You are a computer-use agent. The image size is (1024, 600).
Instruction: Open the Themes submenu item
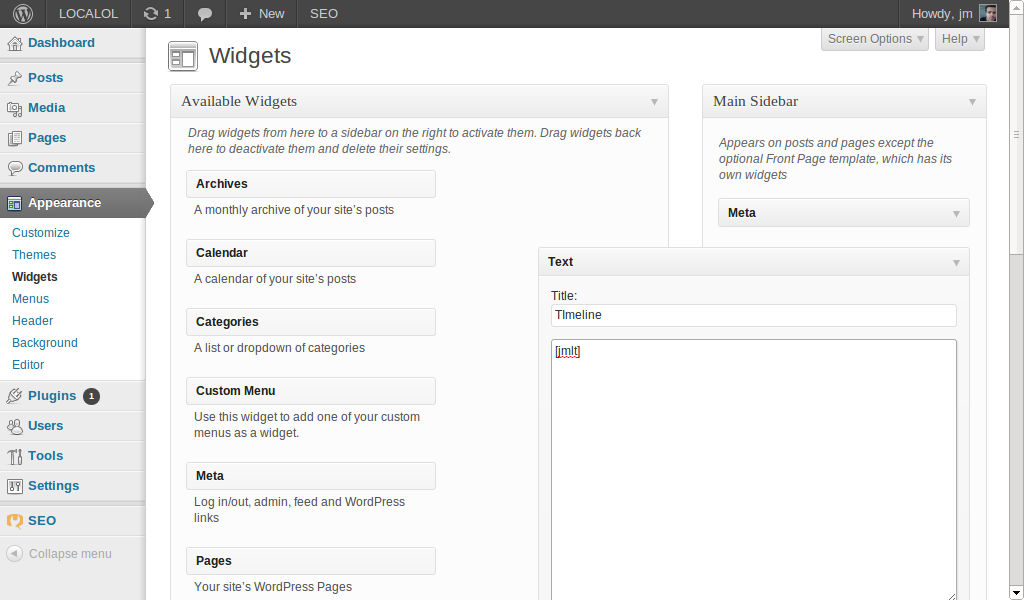pos(34,255)
